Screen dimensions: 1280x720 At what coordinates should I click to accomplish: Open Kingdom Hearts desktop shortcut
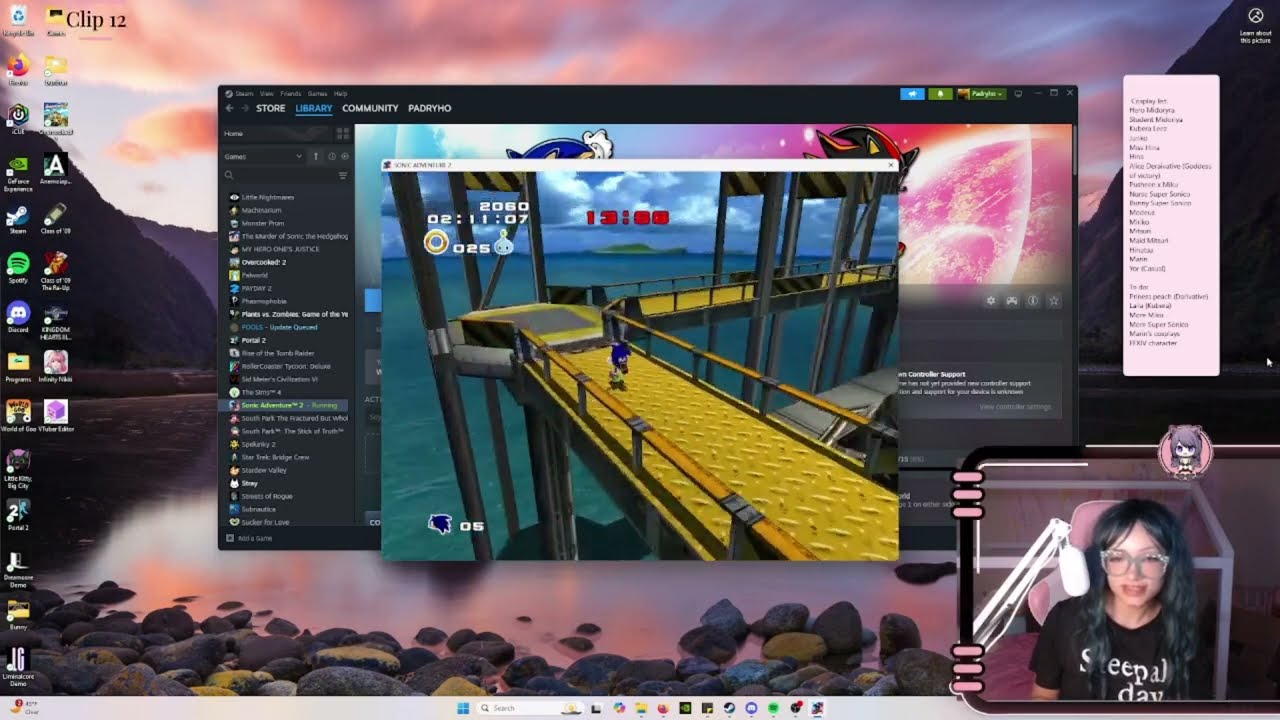(x=55, y=322)
